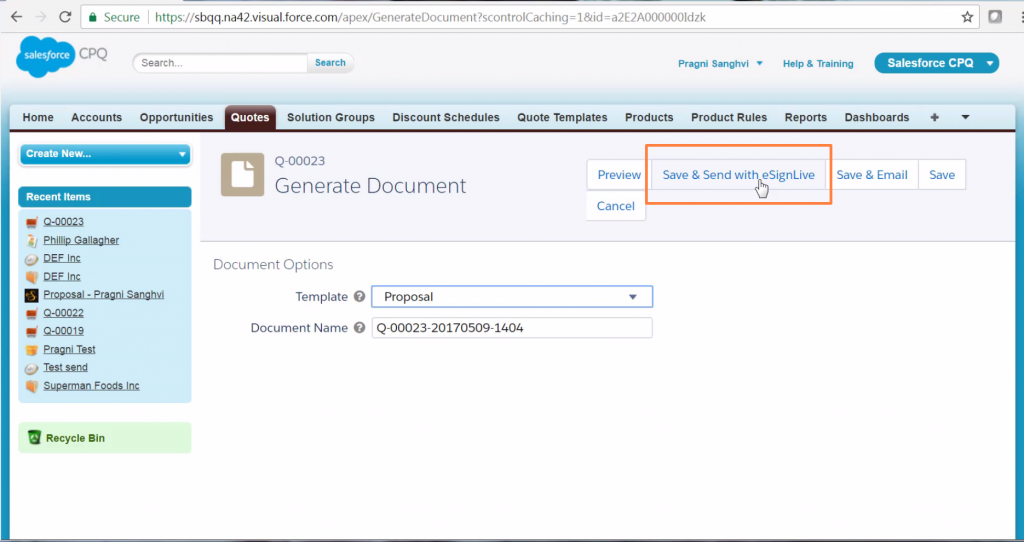This screenshot has width=1024, height=542.
Task: Open the Recycle Bin link
Action: [x=75, y=438]
